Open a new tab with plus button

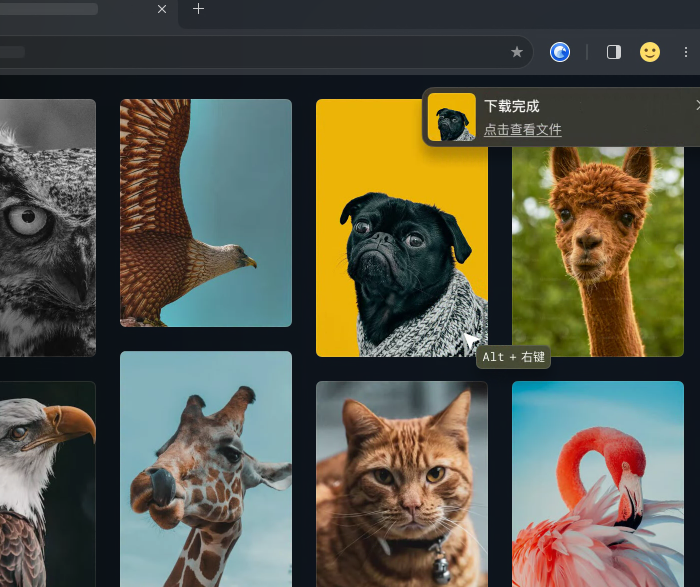coord(199,9)
